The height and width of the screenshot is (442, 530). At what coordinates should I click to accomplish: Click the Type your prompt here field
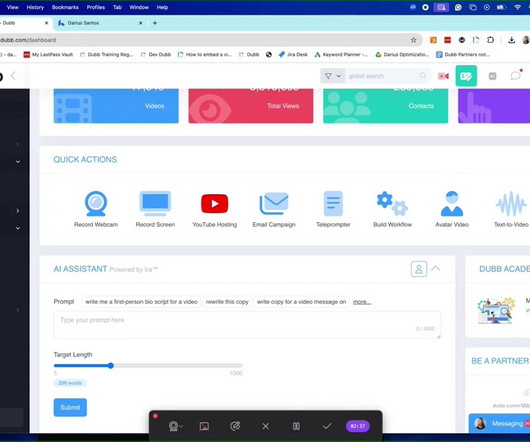[x=247, y=324]
